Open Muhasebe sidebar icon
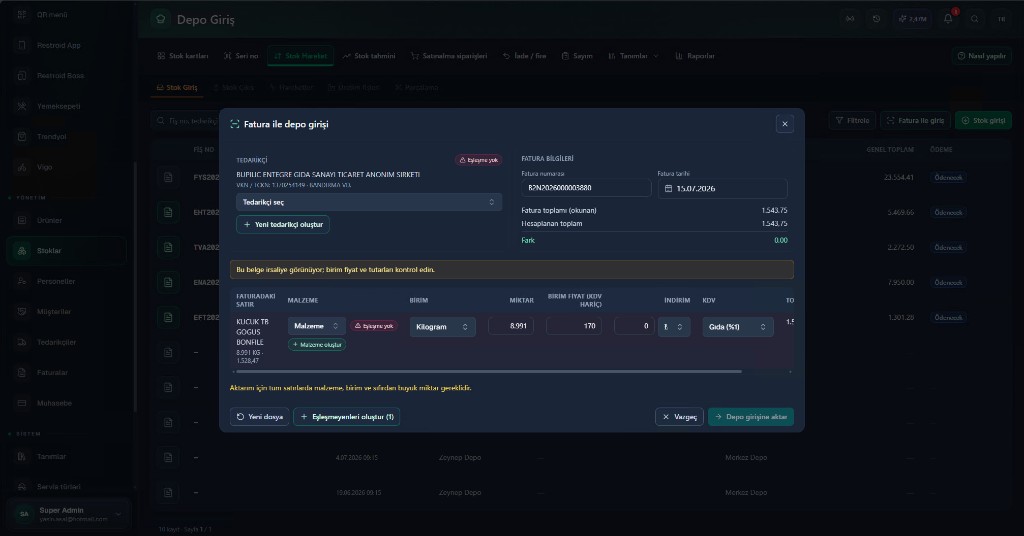This screenshot has width=1024, height=536. click(x=22, y=403)
